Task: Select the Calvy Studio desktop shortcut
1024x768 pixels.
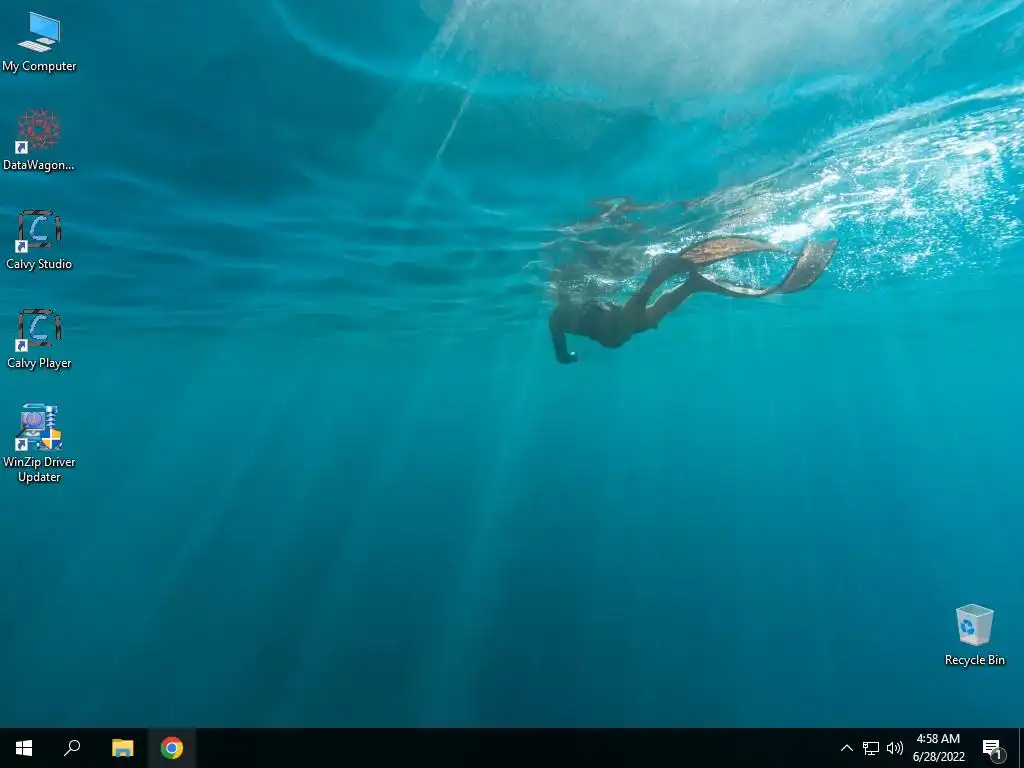Action: tap(39, 240)
